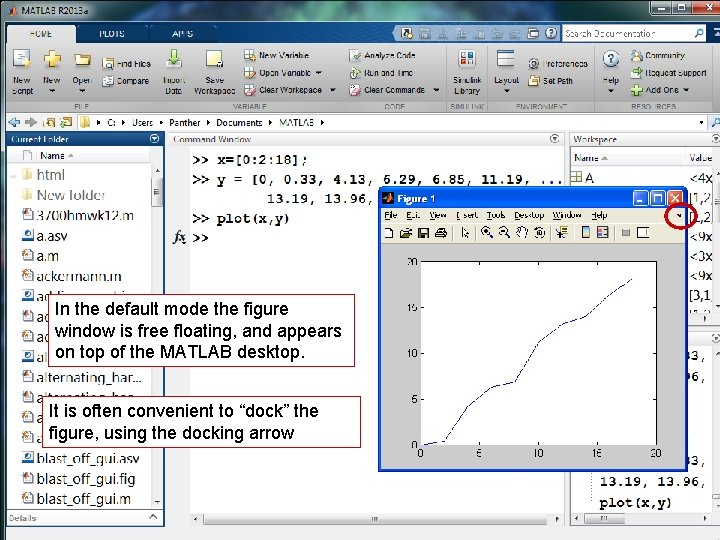Click Open File icon in Figure 1
The height and width of the screenshot is (540, 720).
pyautogui.click(x=405, y=233)
